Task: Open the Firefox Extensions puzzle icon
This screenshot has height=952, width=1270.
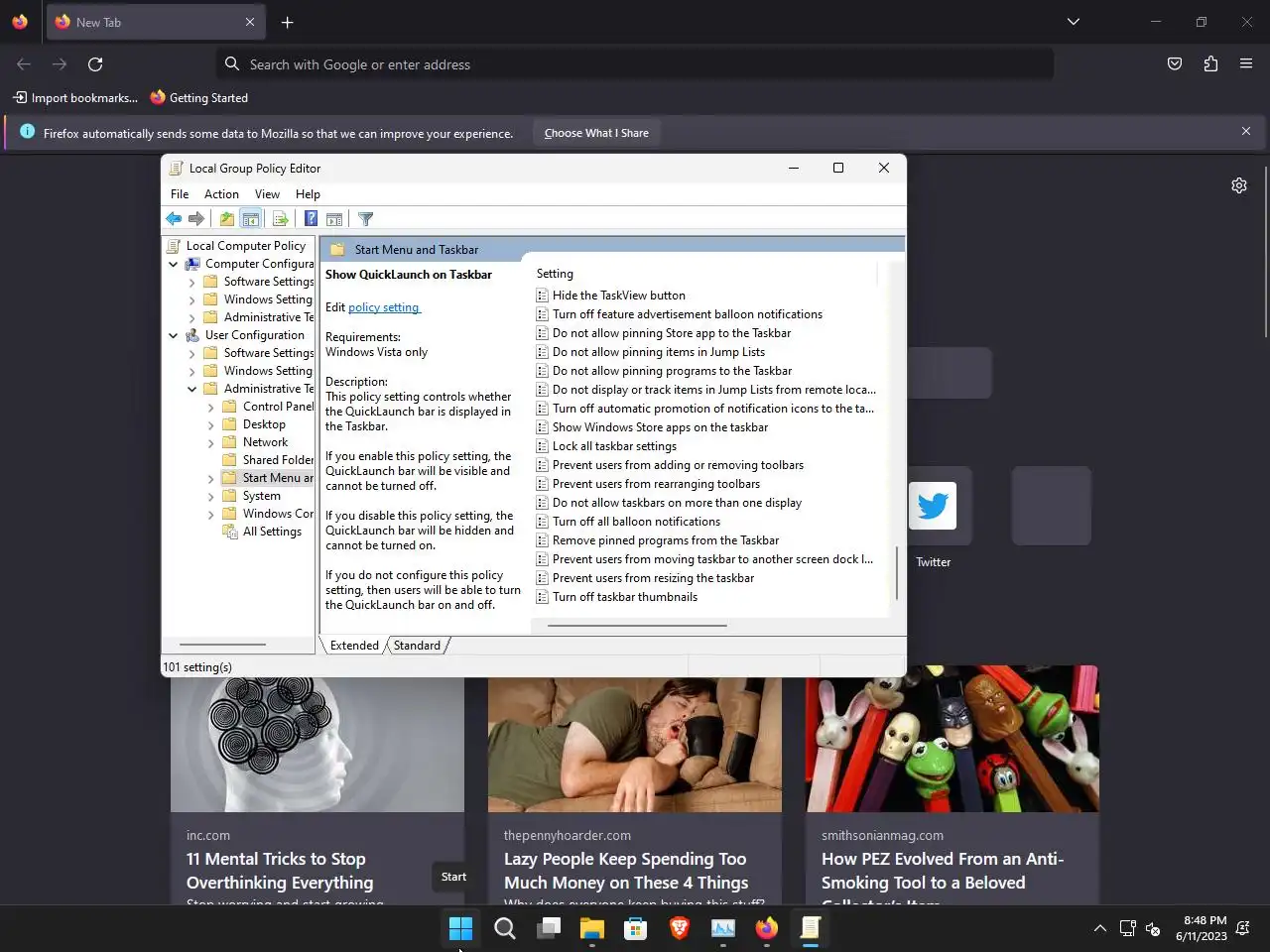Action: point(1210,64)
